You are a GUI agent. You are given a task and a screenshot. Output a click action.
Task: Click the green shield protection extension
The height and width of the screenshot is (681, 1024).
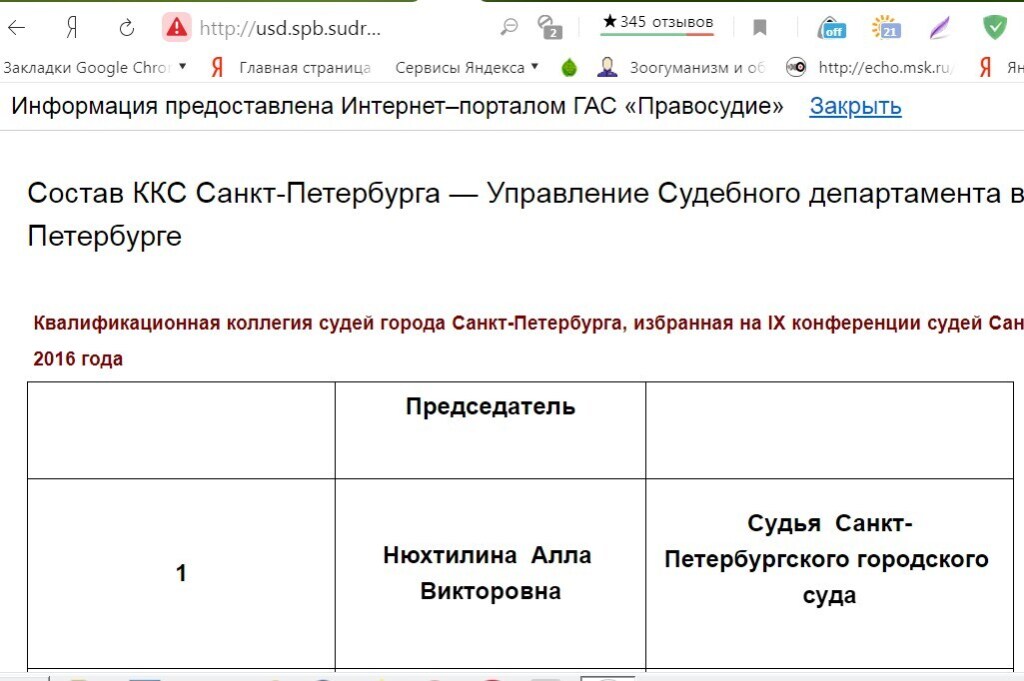[994, 28]
